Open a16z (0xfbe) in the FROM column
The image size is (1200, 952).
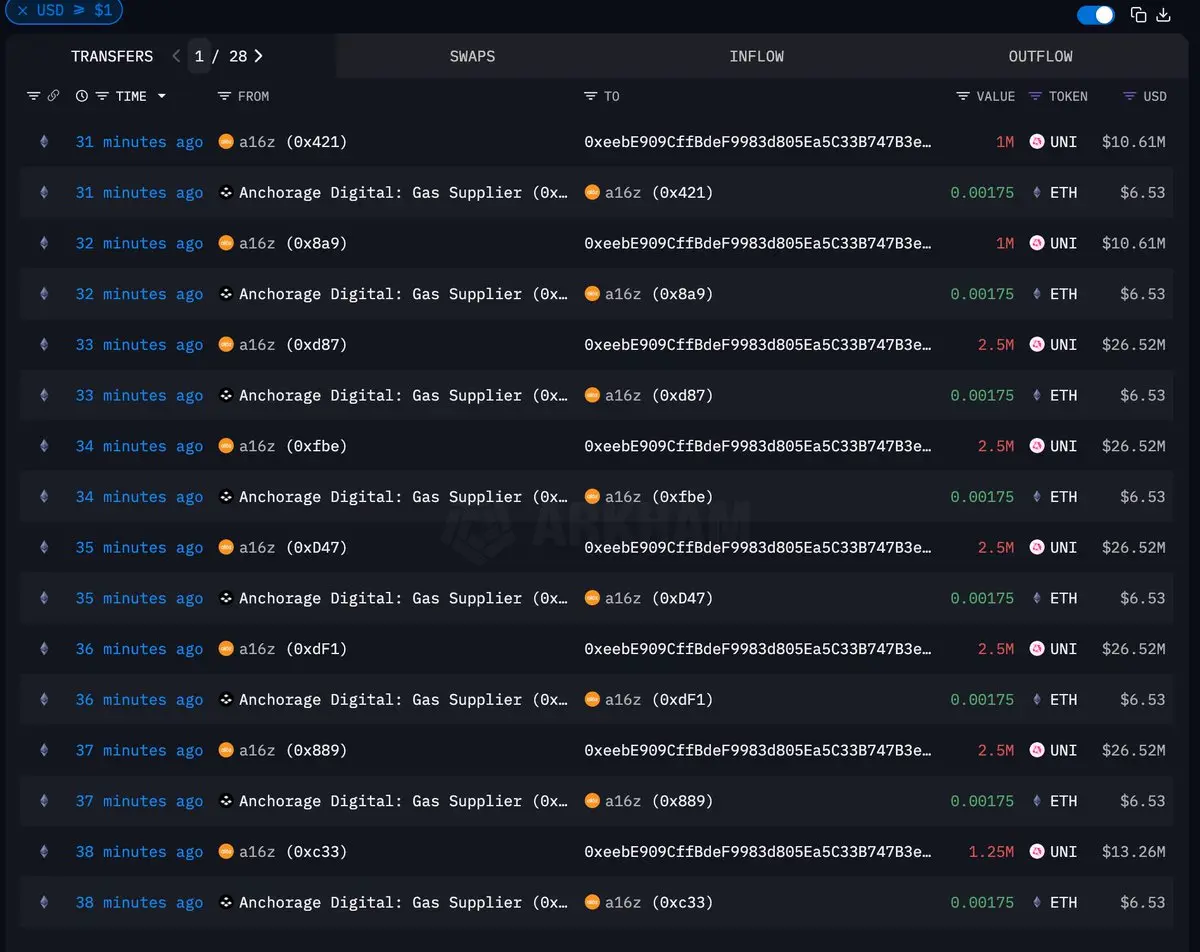pyautogui.click(x=293, y=446)
